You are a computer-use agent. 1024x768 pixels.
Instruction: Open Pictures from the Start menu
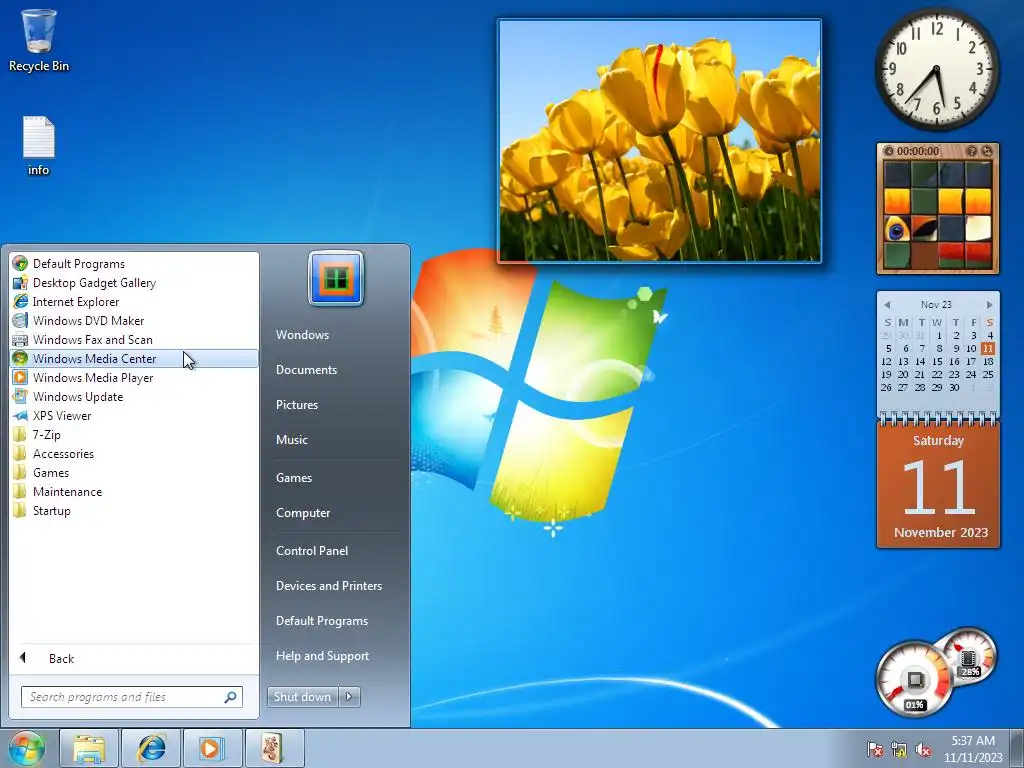[297, 405]
